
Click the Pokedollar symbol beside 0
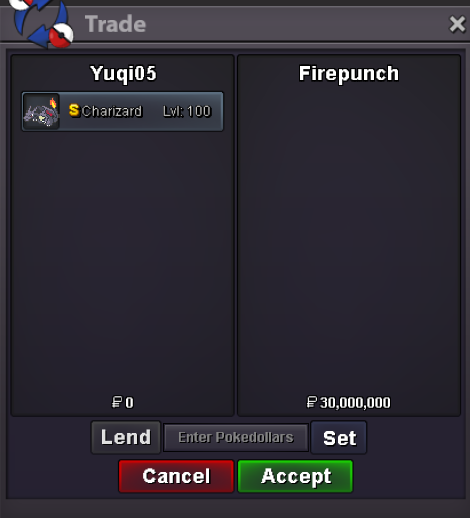pyautogui.click(x=117, y=402)
